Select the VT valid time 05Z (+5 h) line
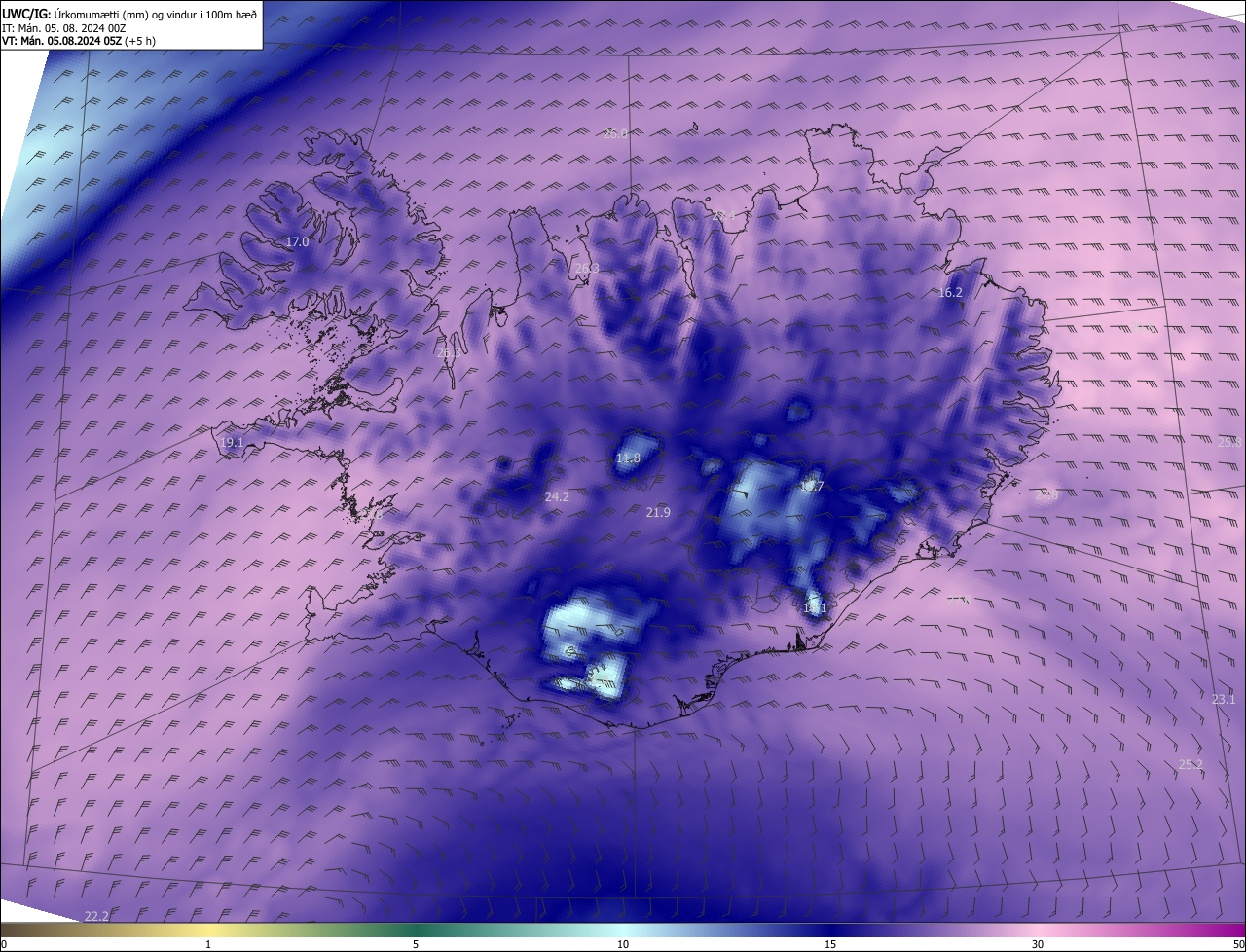Viewport: 1246px width, 952px height. pos(78,41)
